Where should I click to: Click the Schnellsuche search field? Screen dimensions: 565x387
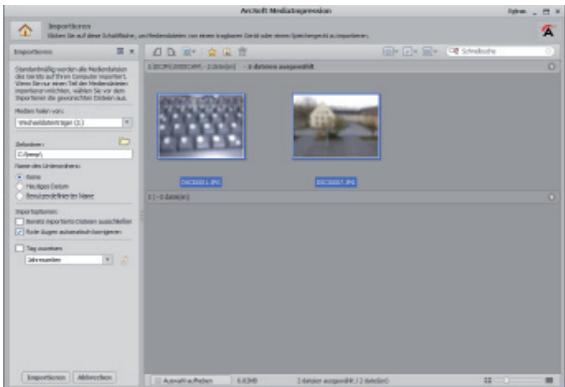click(500, 51)
